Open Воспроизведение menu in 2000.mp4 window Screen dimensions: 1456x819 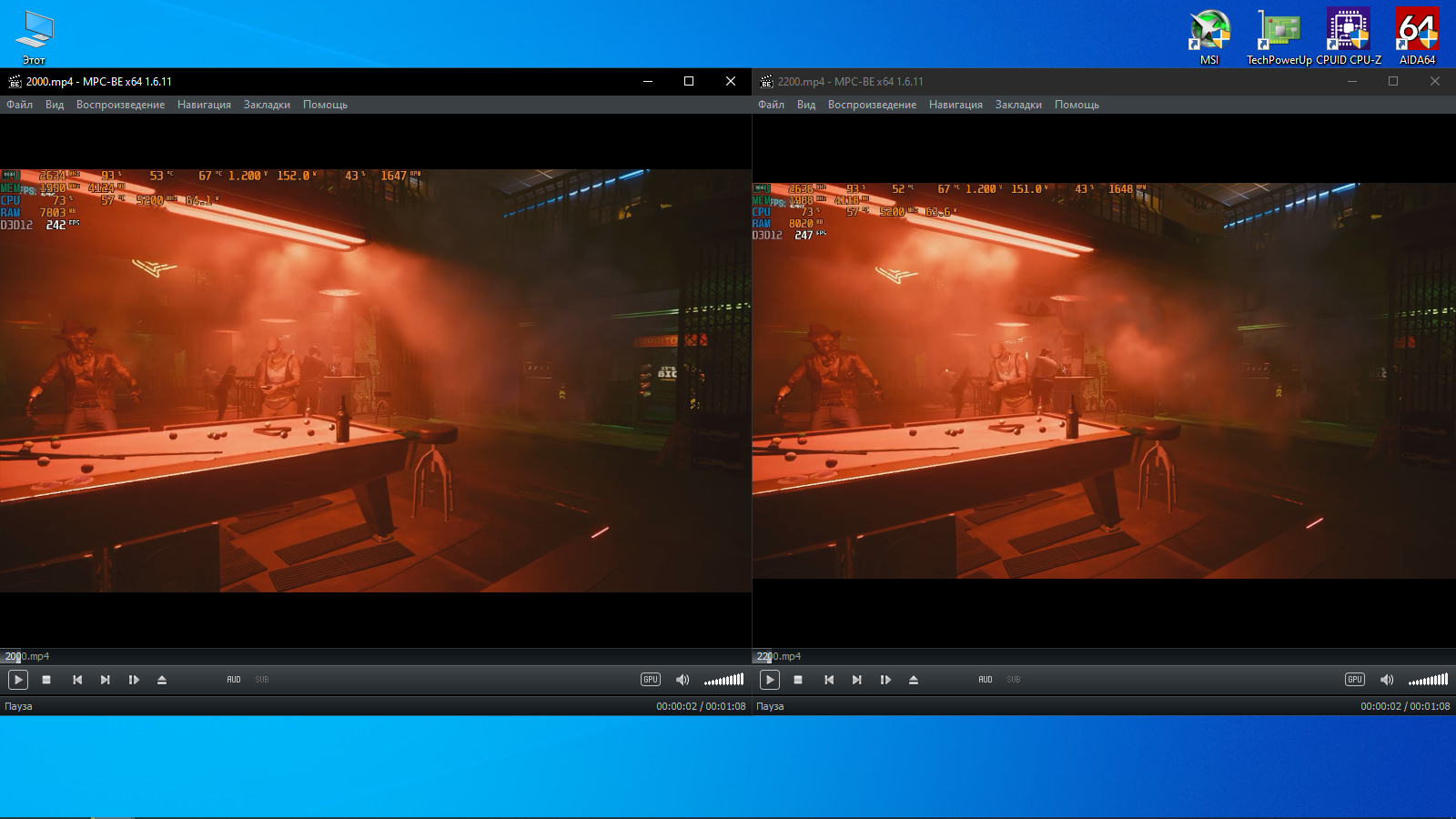[121, 105]
